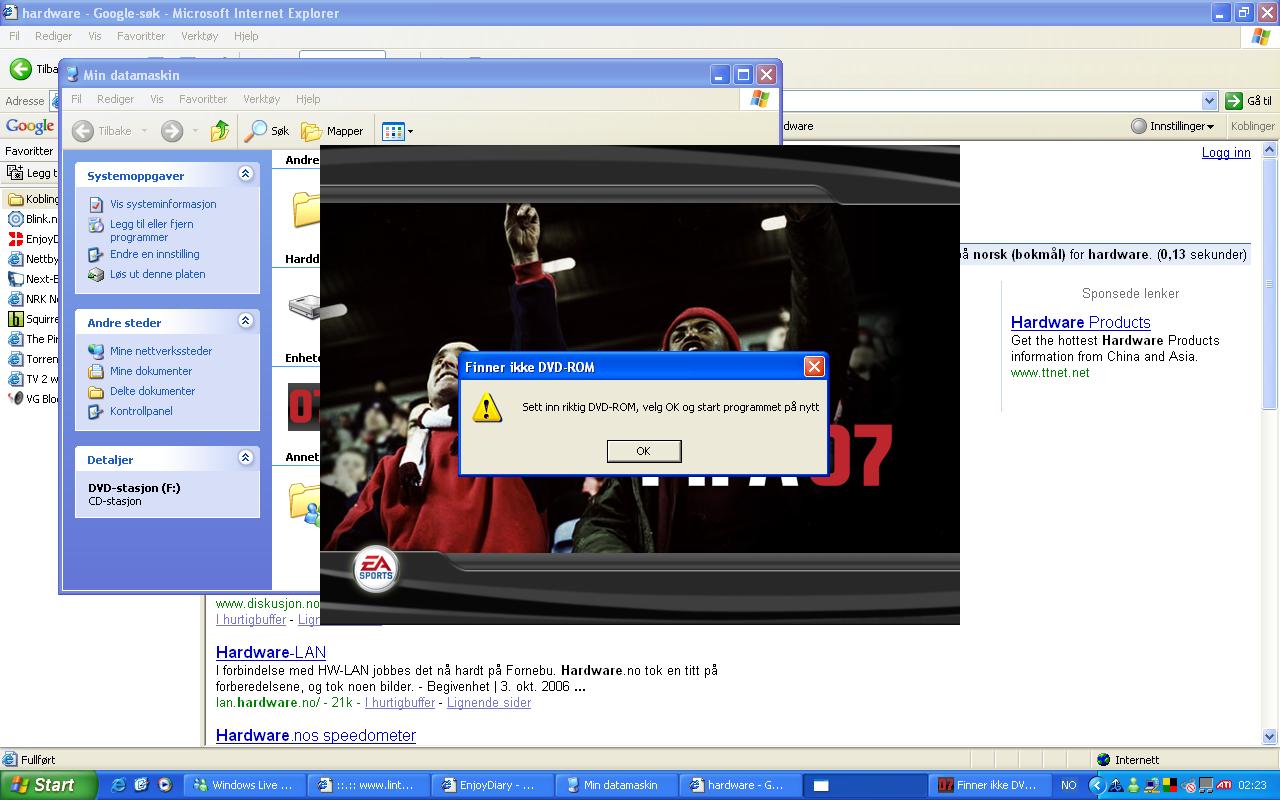Click Endre en innstilling link
The image size is (1280, 800).
point(155,254)
